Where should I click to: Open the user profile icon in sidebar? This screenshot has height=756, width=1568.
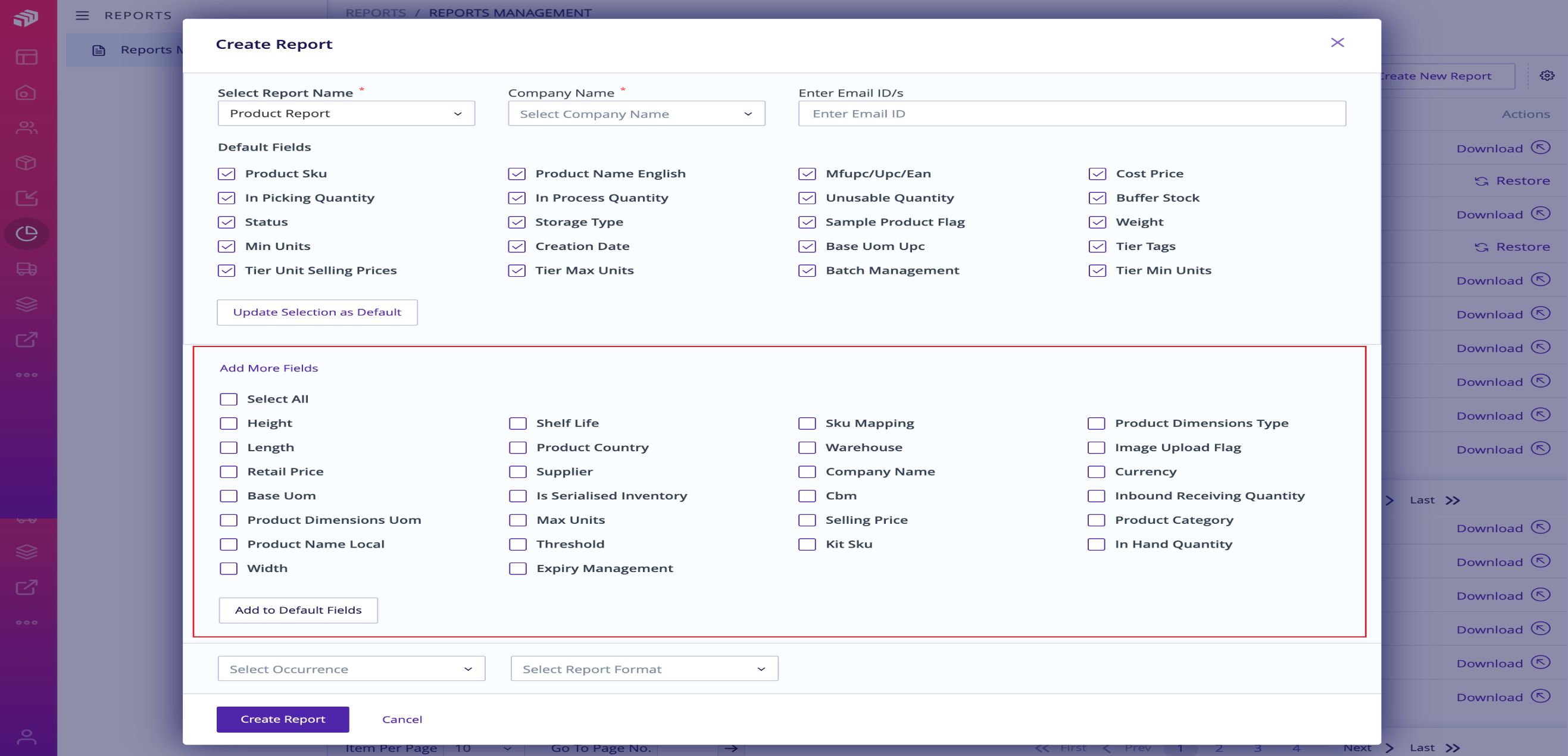click(27, 736)
